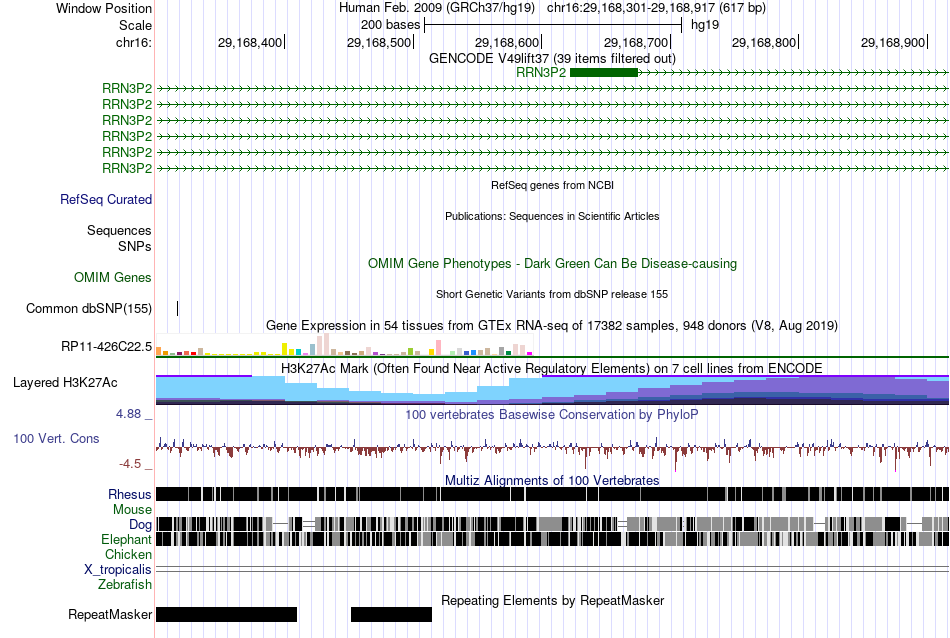The width and height of the screenshot is (950, 638).
Task: Open the "RefSeq genes from NCBI" track title
Action: click(x=552, y=185)
